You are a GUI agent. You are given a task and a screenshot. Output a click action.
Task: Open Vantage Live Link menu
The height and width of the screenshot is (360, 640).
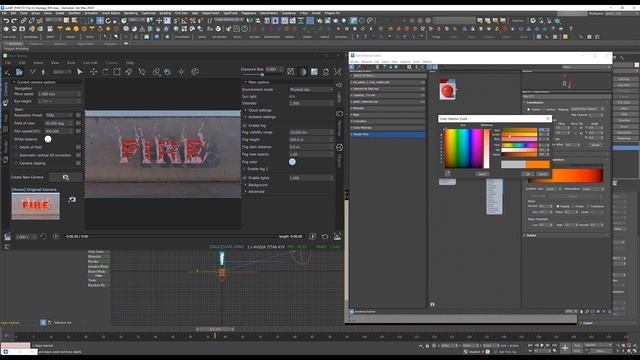click(x=90, y=63)
